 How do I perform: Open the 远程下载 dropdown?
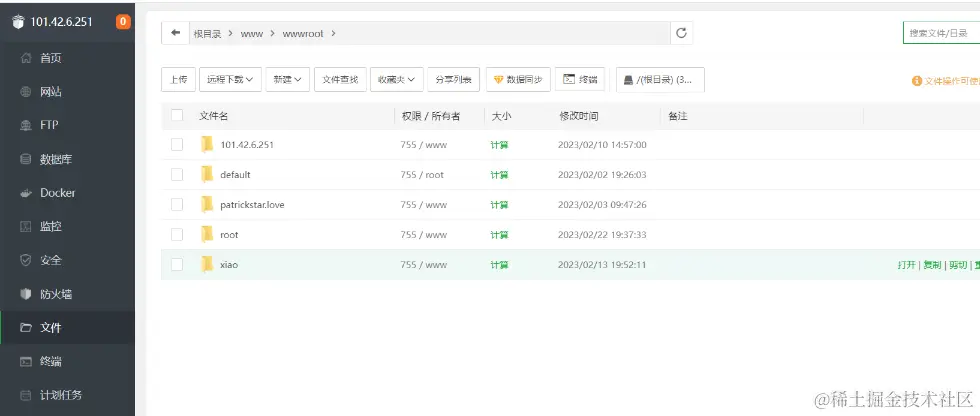[231, 79]
